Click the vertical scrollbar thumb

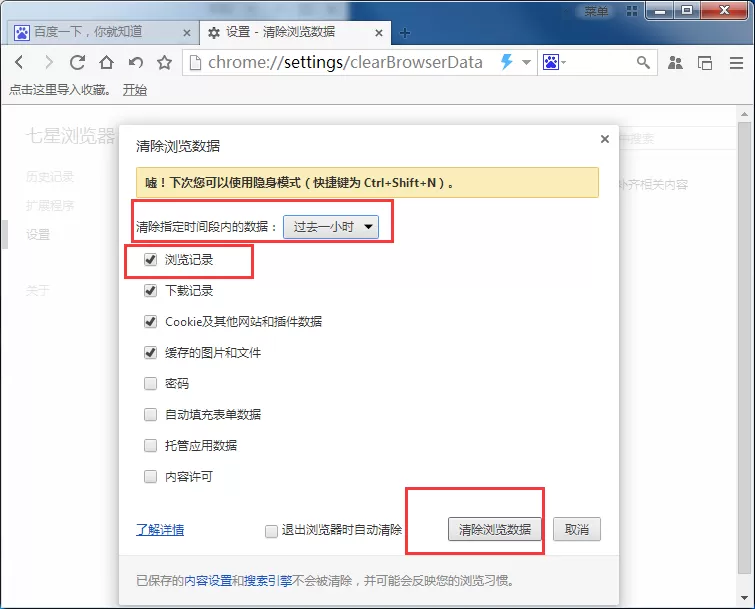coord(744,348)
